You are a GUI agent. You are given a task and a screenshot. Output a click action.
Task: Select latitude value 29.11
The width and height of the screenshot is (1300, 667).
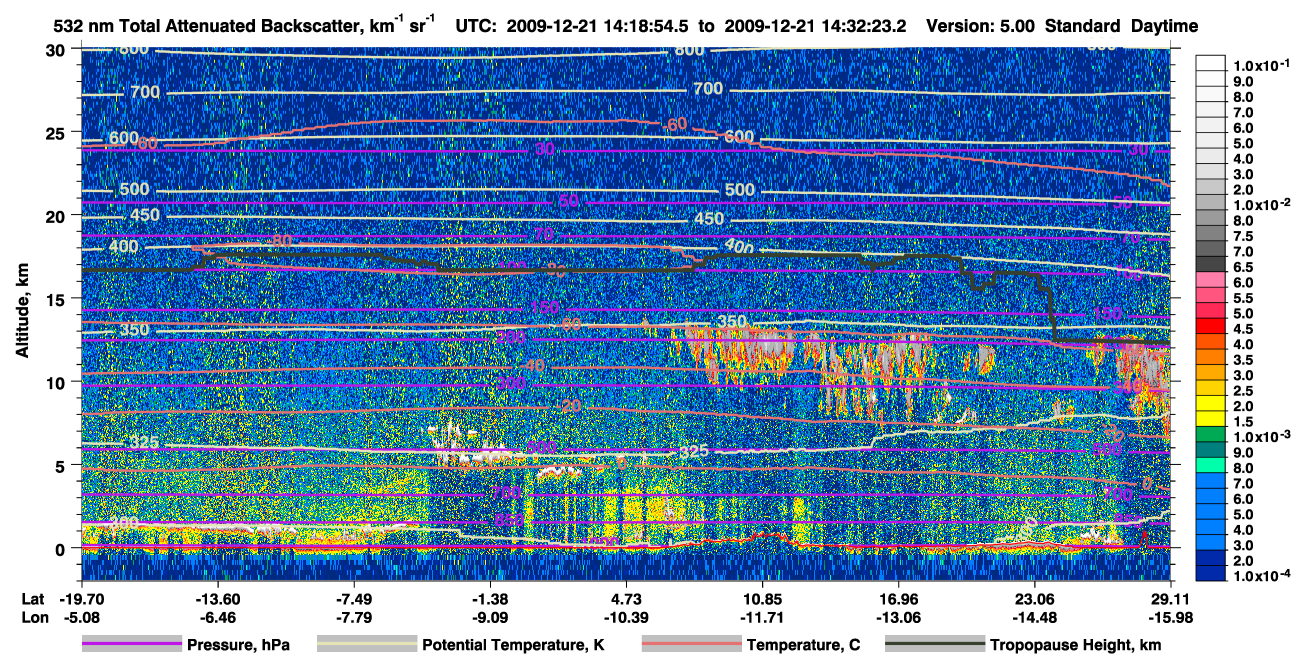[x=1170, y=599]
